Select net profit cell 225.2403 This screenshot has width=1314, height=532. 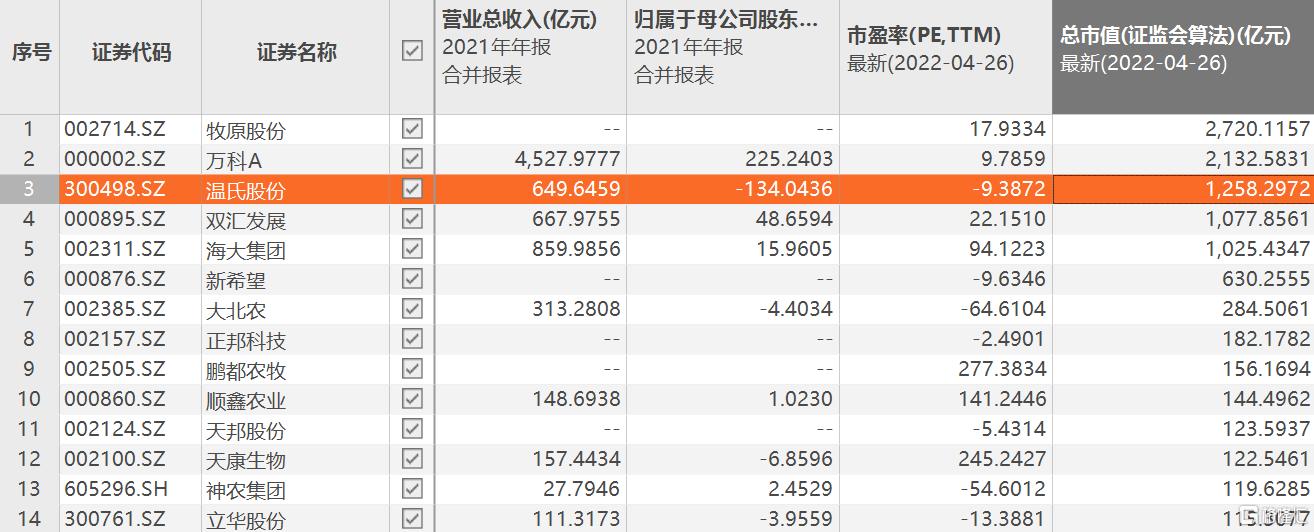790,159
